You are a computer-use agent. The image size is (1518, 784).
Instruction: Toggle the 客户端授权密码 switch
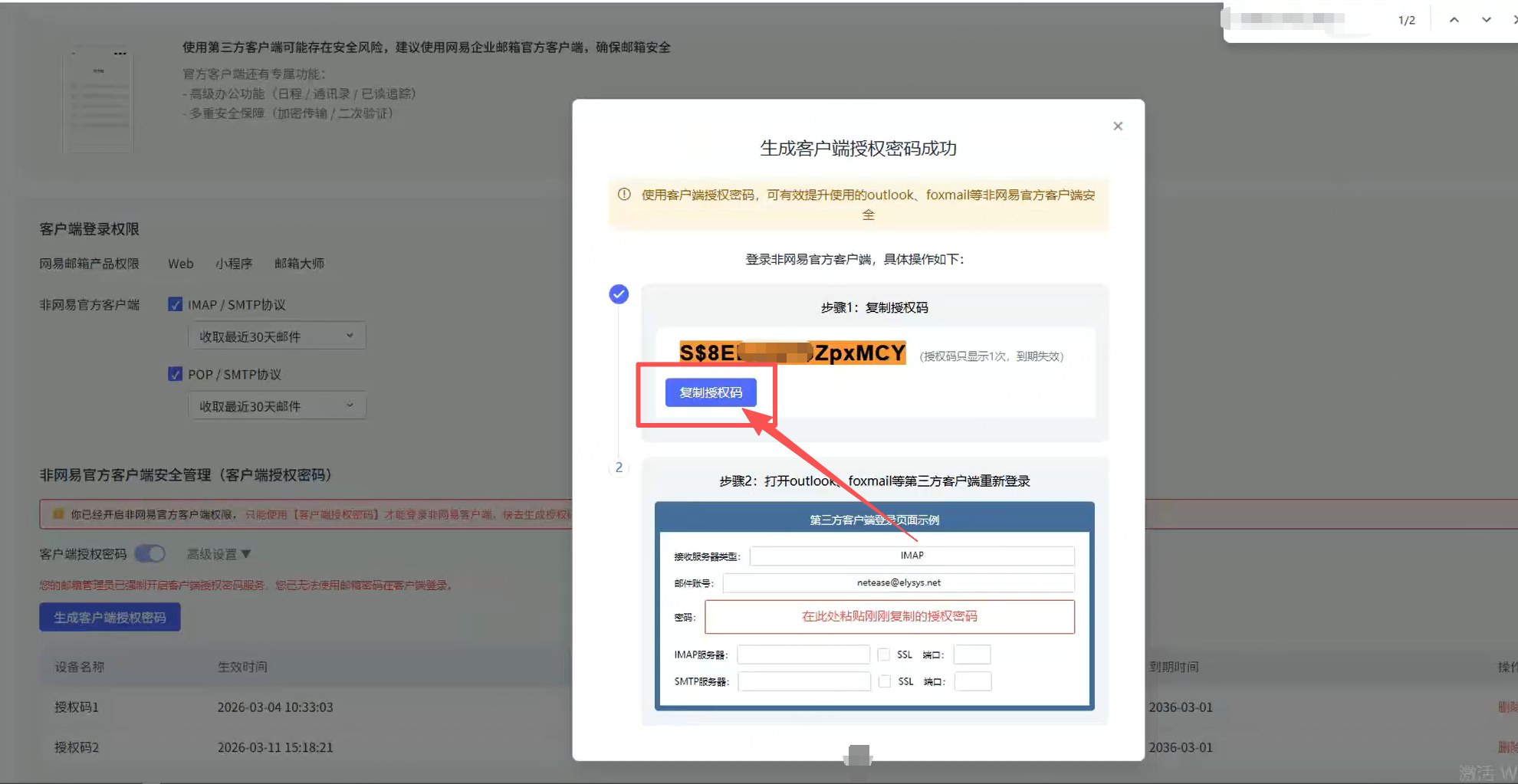tap(150, 553)
